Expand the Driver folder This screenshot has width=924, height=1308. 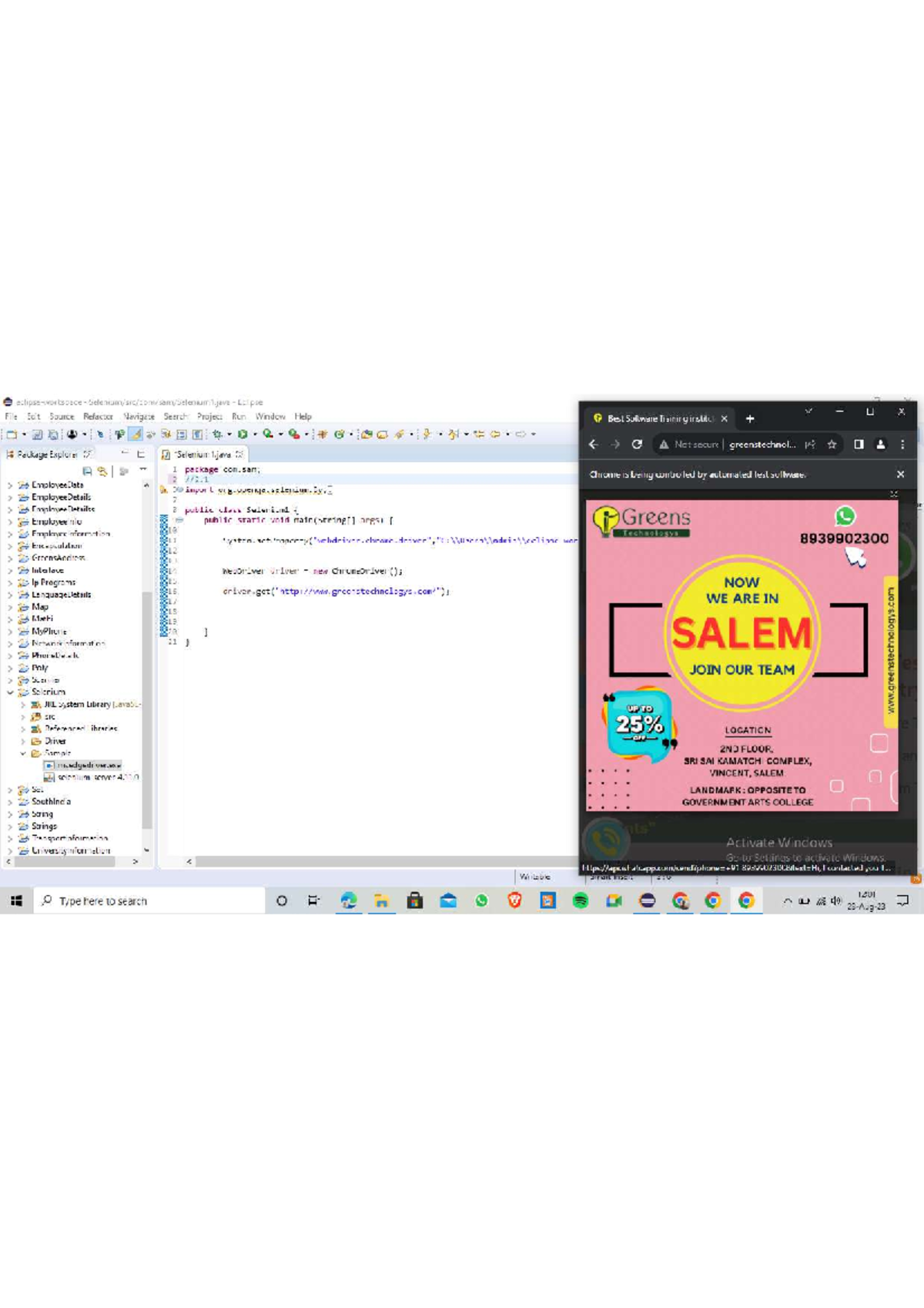coord(23,741)
